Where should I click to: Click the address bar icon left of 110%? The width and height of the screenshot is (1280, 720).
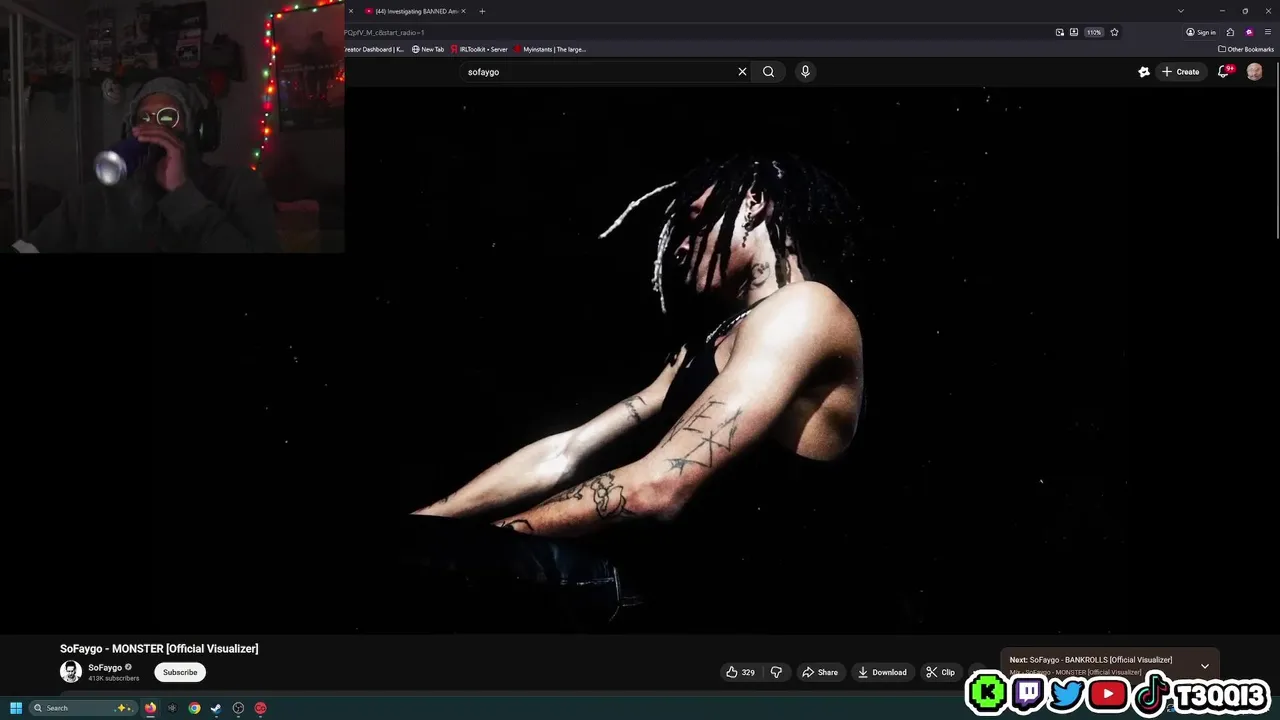click(1074, 32)
